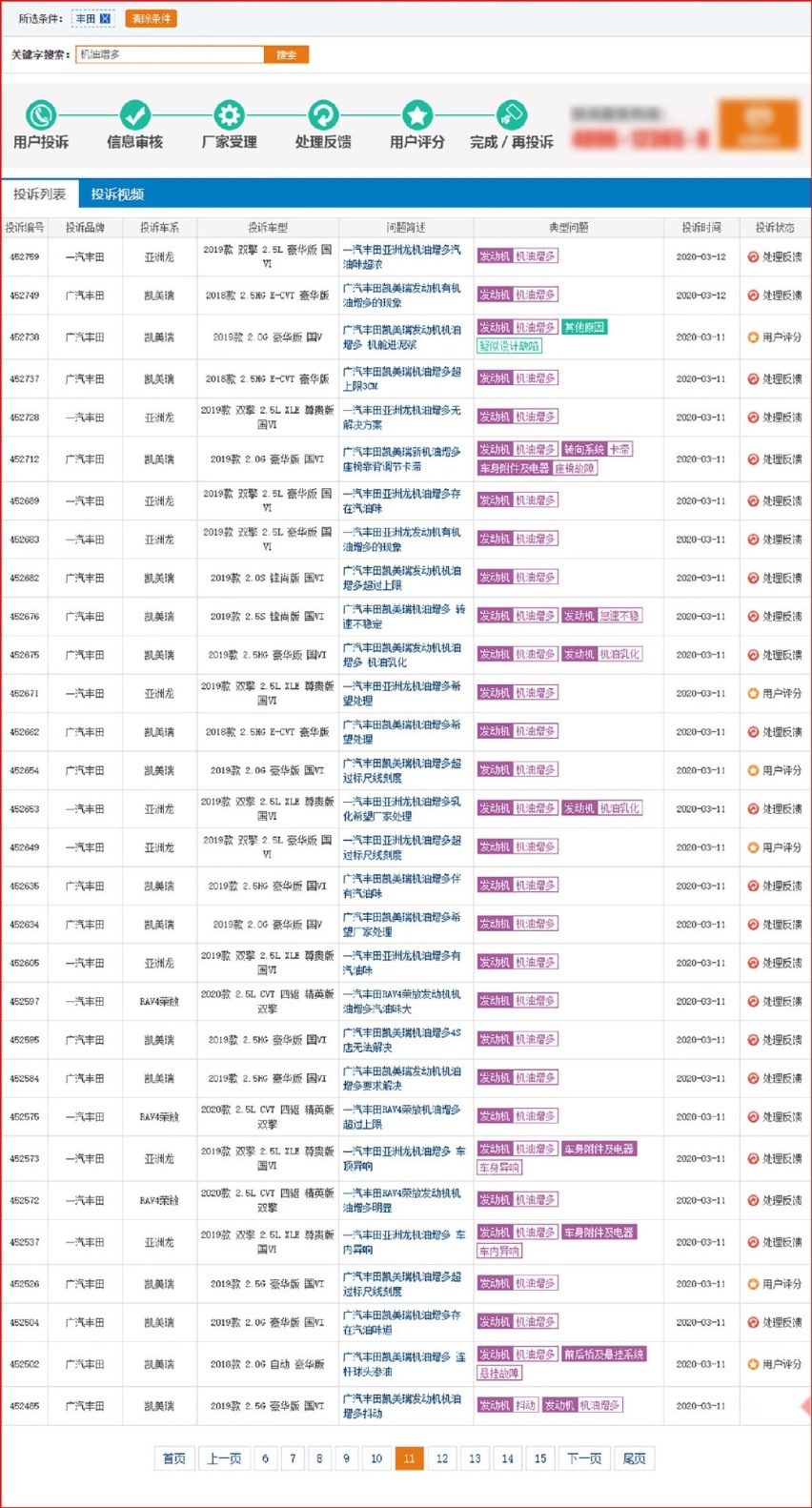Viewport: 812px width, 1508px height.
Task: Click 抖动 tag in row 452485
Action: tap(526, 1405)
